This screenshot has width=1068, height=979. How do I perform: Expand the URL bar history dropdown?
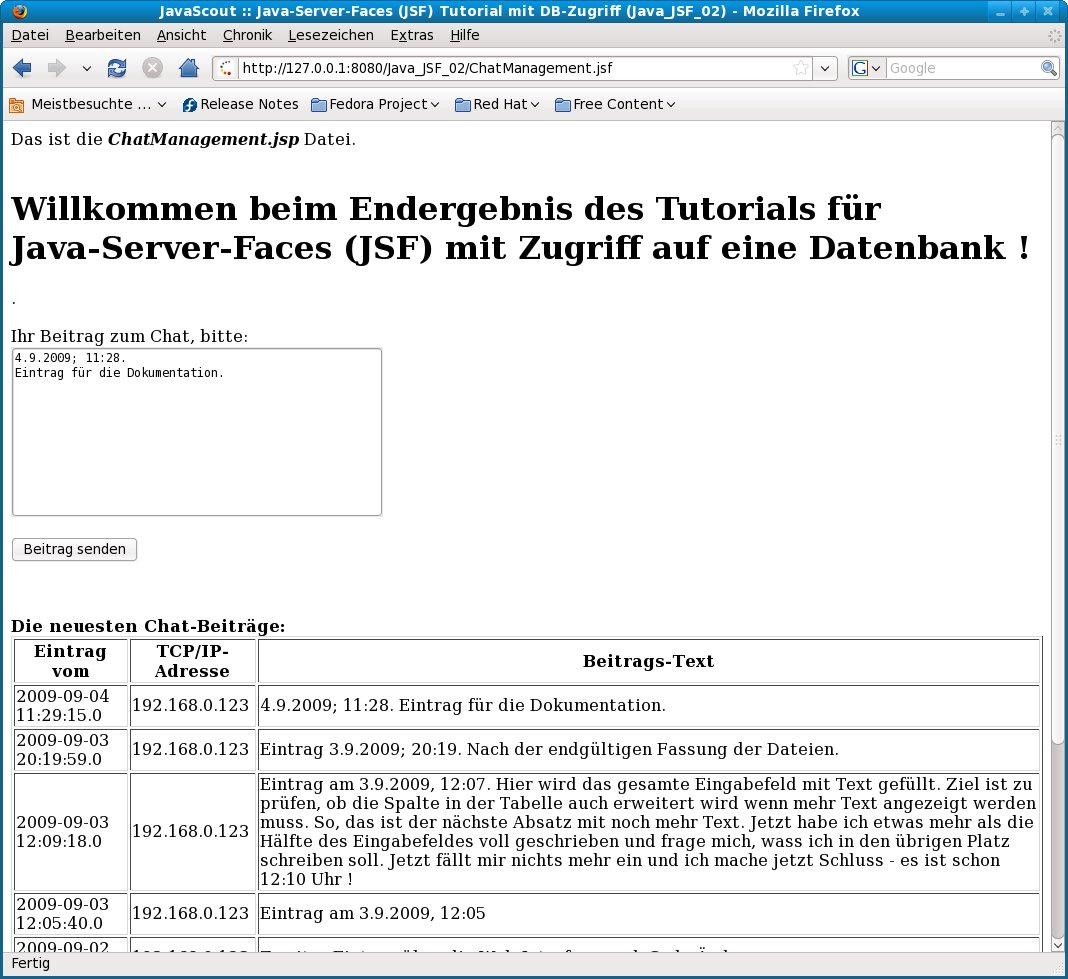coord(825,68)
